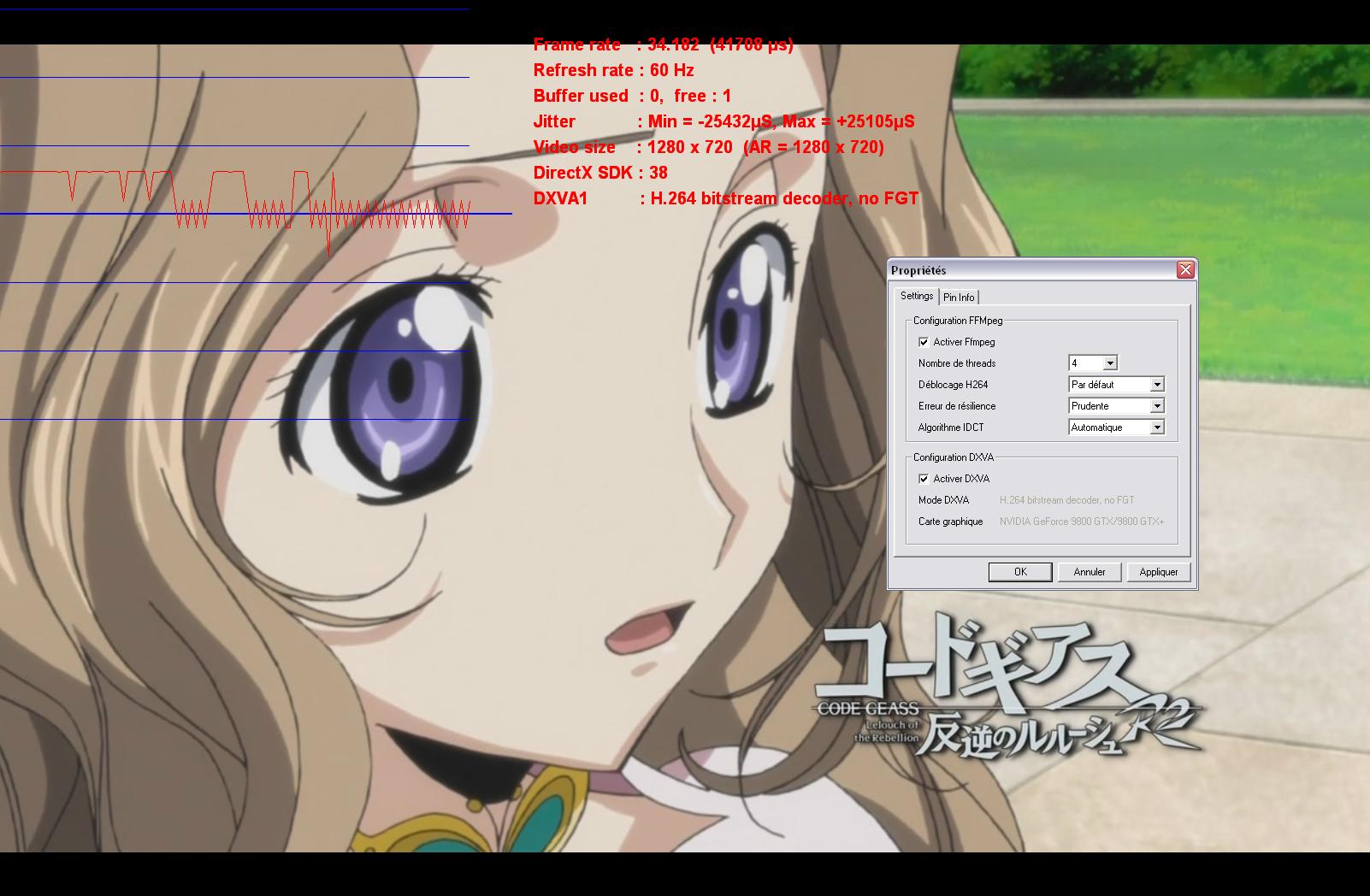This screenshot has width=1370, height=896.
Task: Click the 'DirectX SDK : 38' line
Action: [600, 173]
